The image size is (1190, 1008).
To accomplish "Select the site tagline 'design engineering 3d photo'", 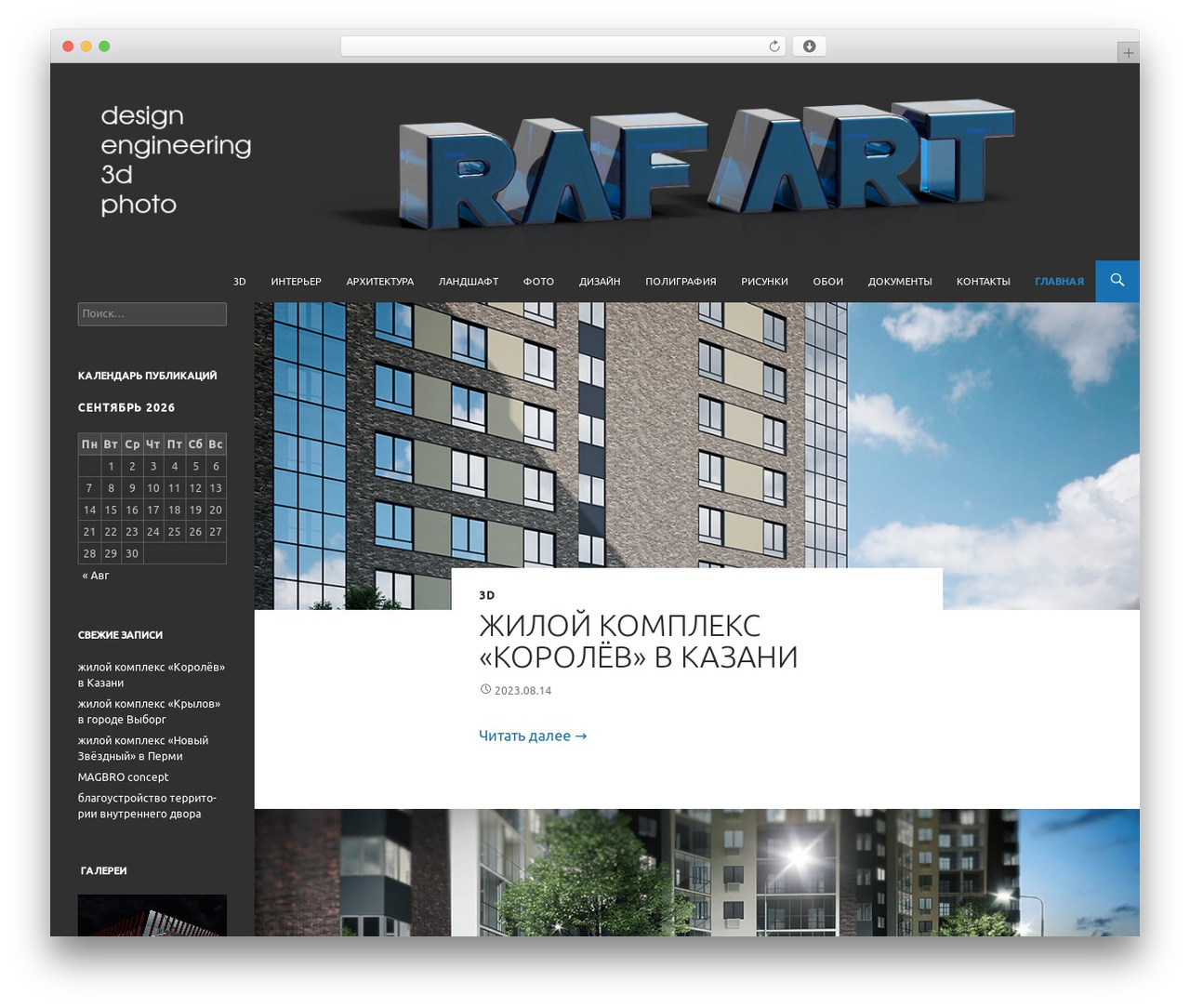I will tap(176, 160).
